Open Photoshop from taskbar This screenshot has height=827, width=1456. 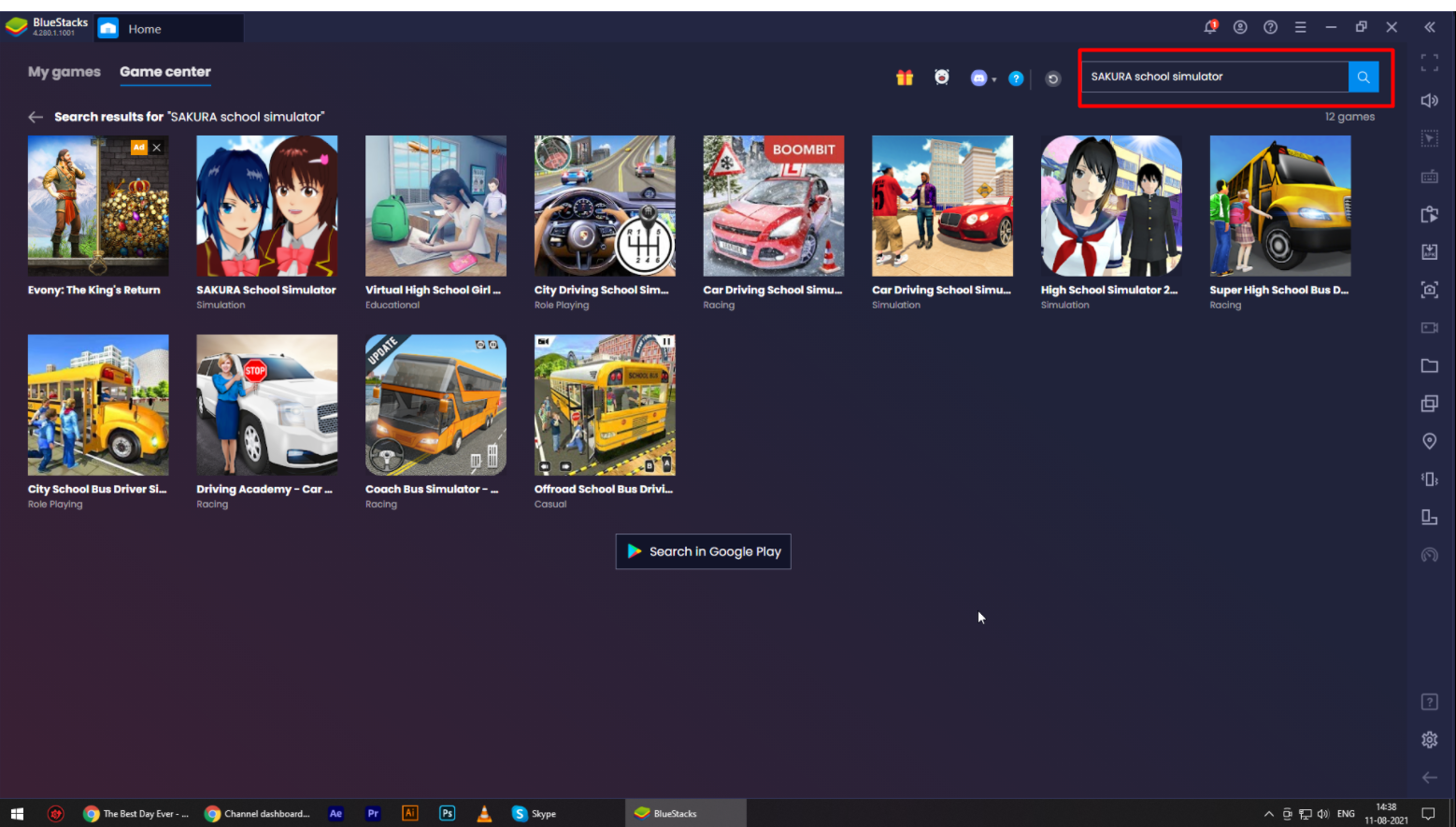[447, 813]
